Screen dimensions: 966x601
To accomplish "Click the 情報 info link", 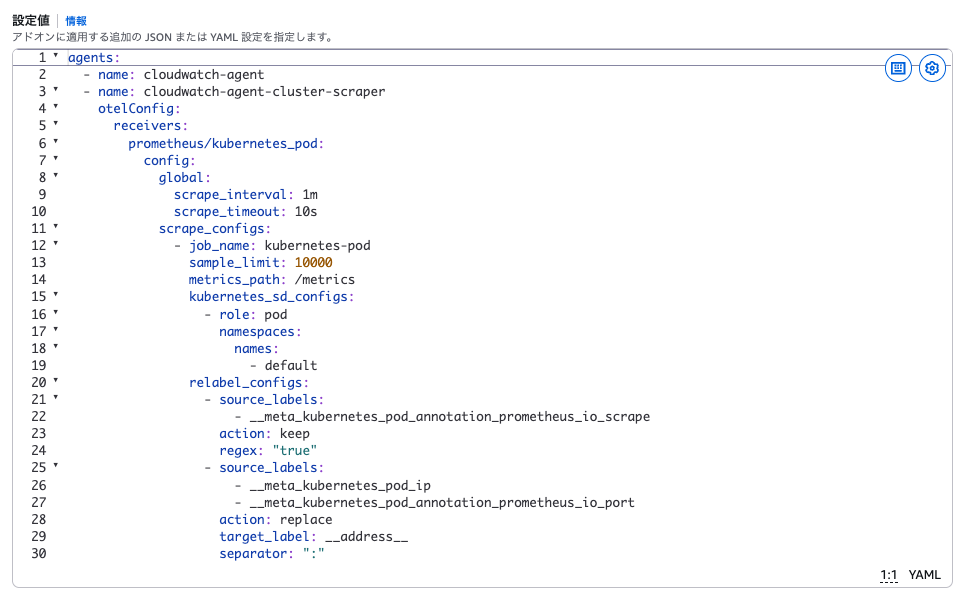I will 76,20.
